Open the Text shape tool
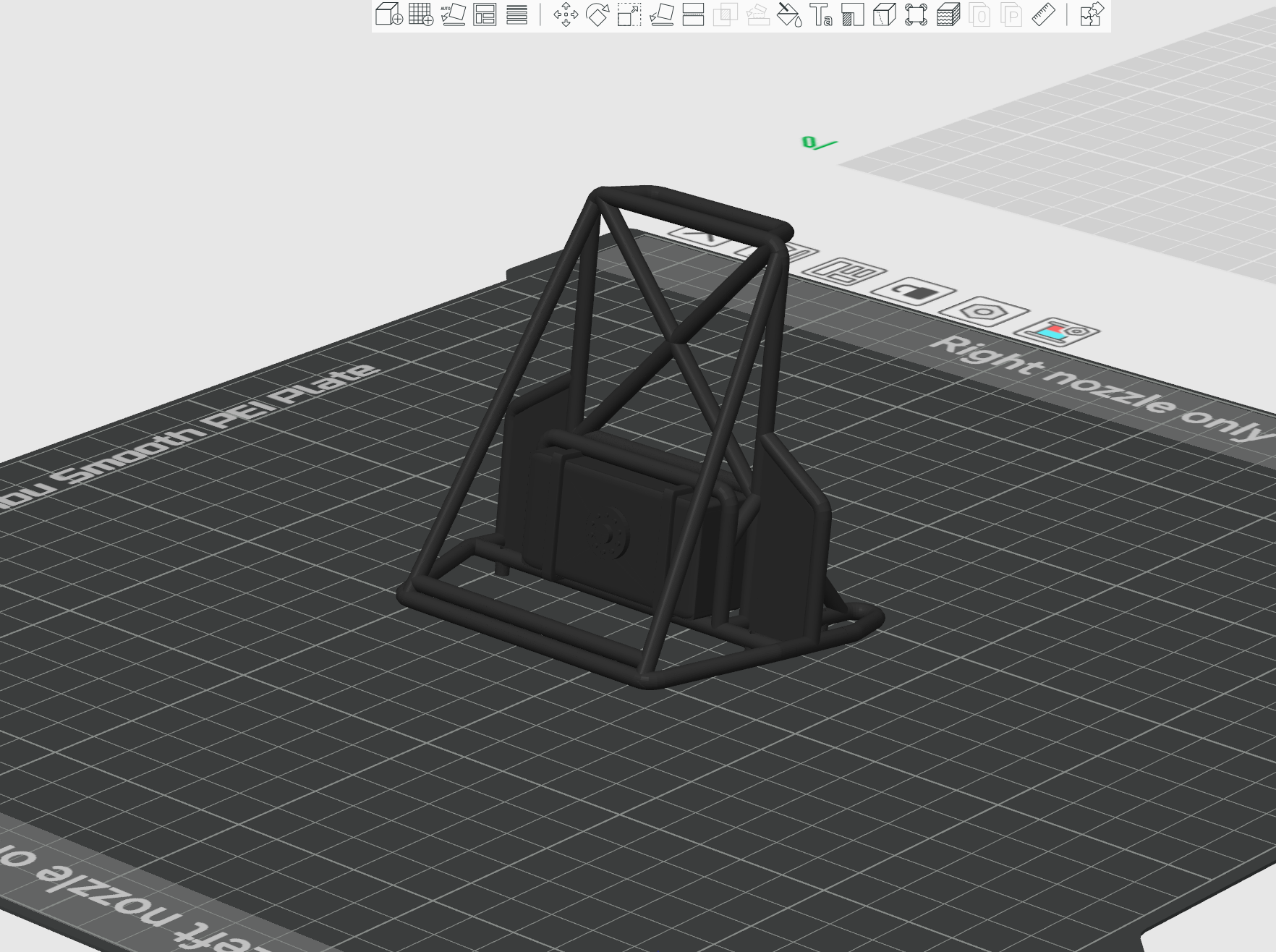Image resolution: width=1276 pixels, height=952 pixels. (820, 14)
